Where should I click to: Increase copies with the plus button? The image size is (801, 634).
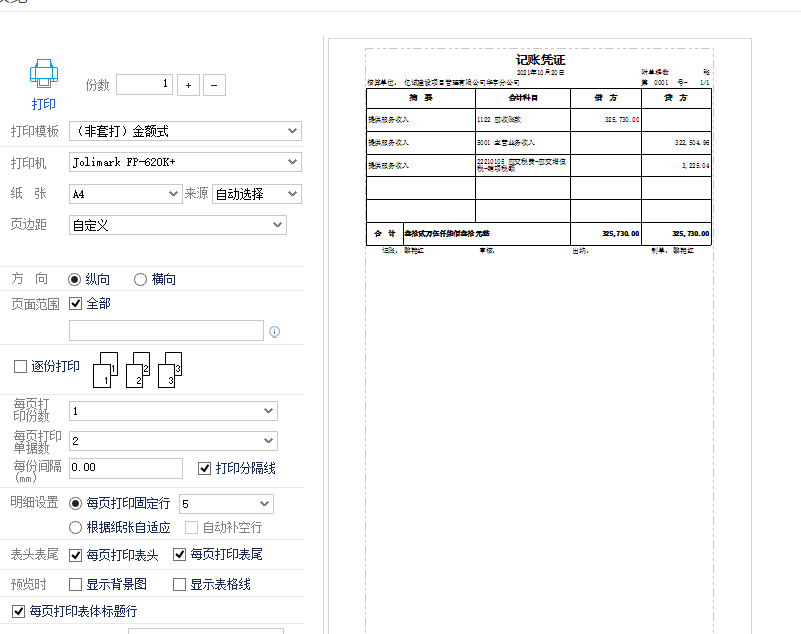pos(189,85)
